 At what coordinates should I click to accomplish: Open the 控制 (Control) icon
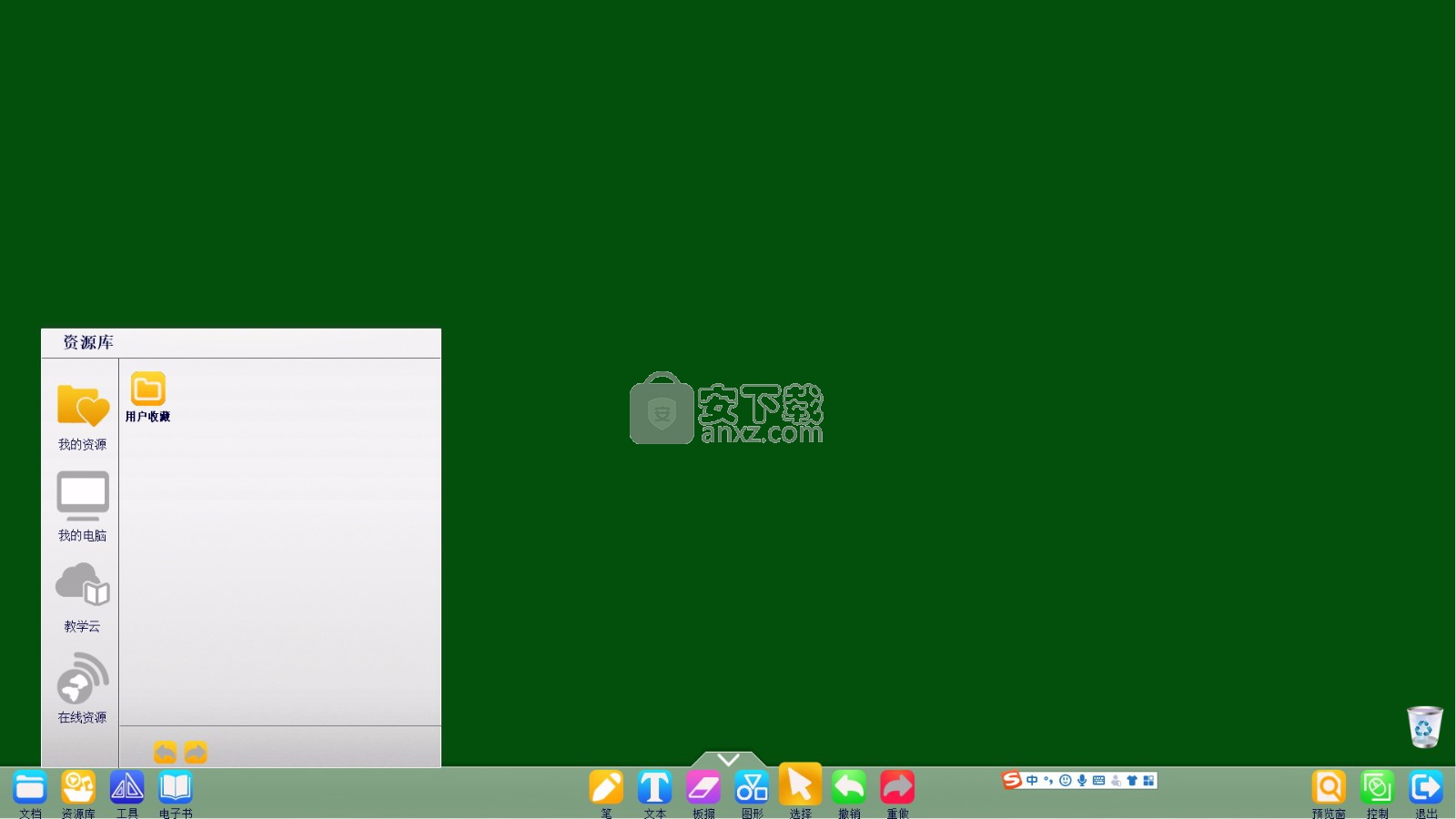(x=1377, y=788)
